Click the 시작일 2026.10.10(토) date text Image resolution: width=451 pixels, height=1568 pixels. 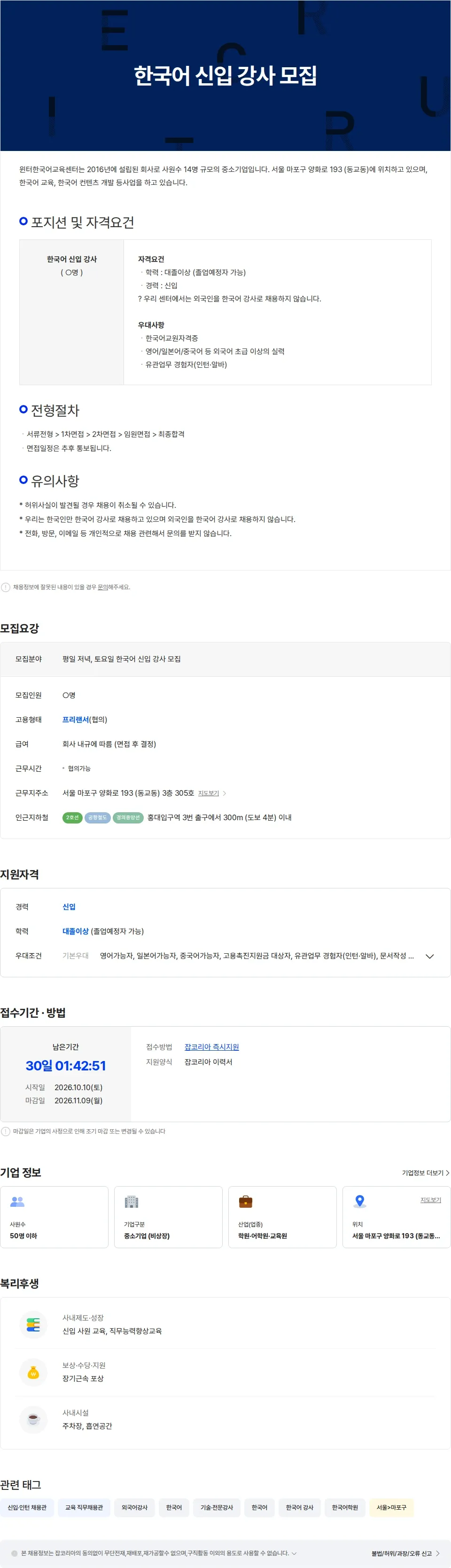(x=78, y=1087)
